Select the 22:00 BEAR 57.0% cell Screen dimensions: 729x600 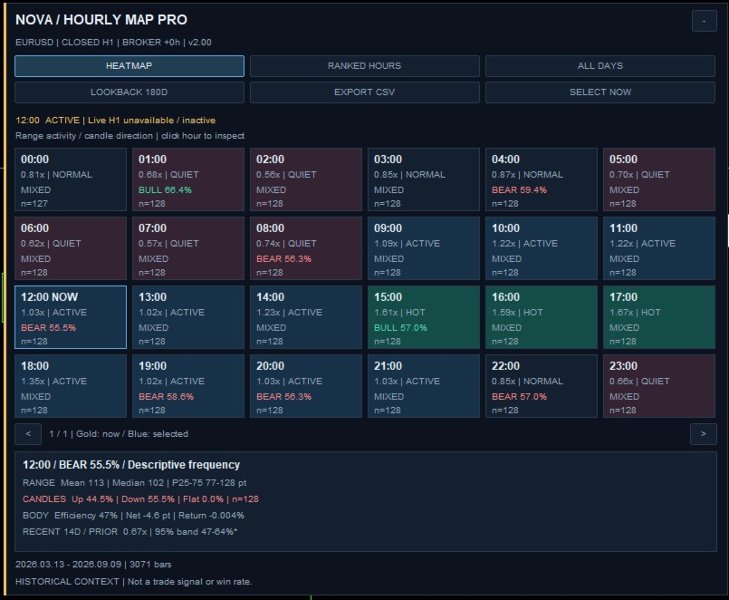(x=542, y=386)
